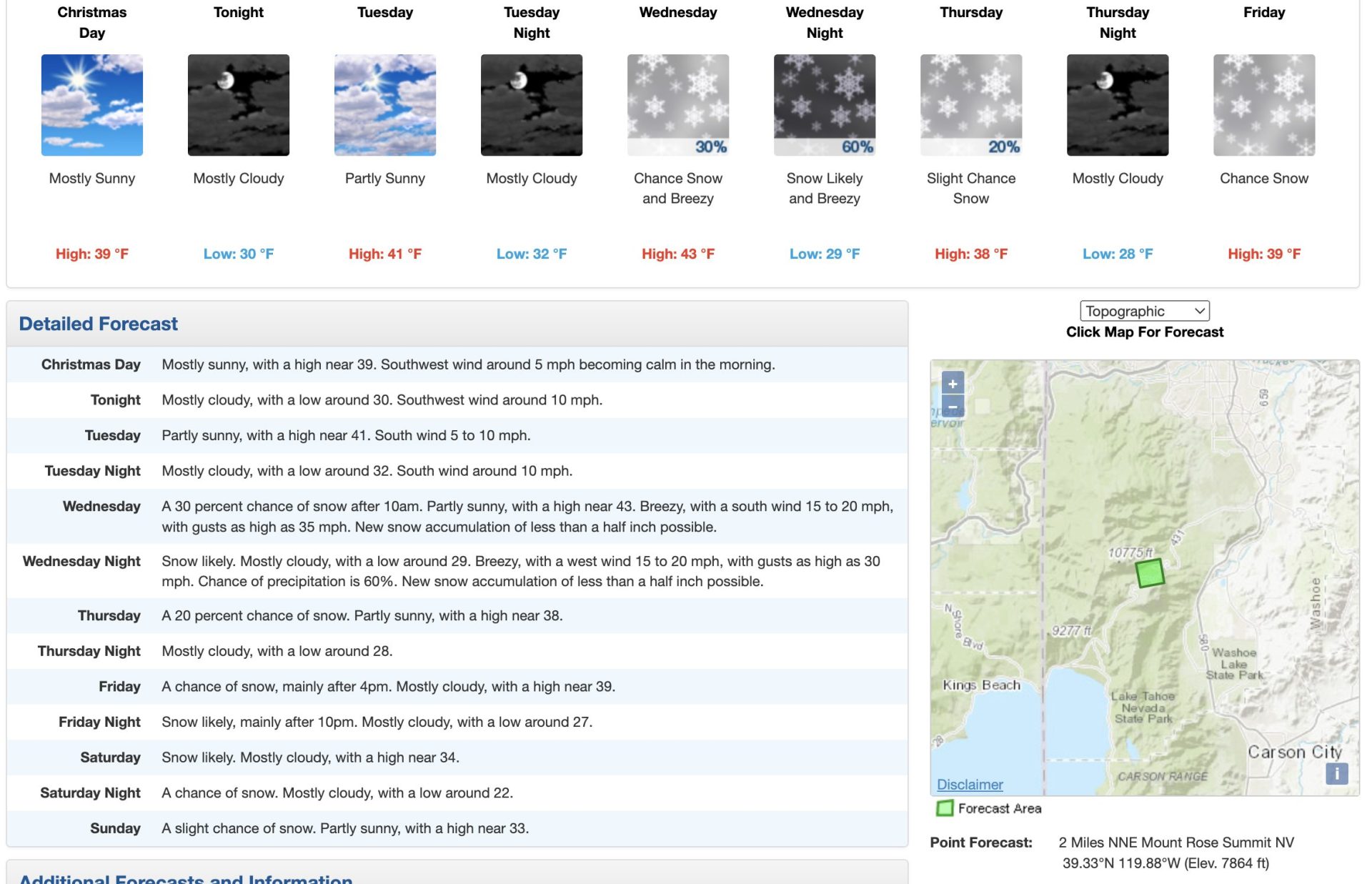
Task: Click the map info button
Action: (1336, 773)
